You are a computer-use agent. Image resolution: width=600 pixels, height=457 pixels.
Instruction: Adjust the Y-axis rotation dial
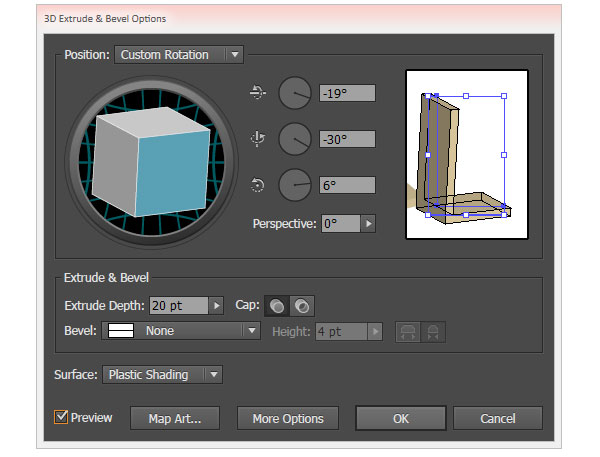coord(295,139)
